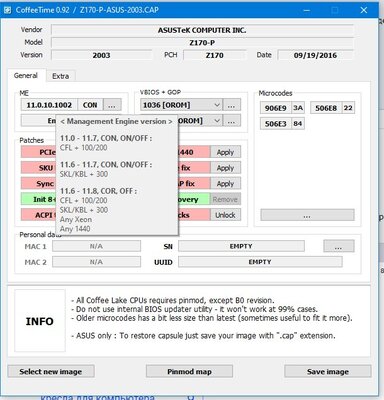Click the CoffeeTime app icon in title bar
Screen dimensions: 384x400
point(7,10)
